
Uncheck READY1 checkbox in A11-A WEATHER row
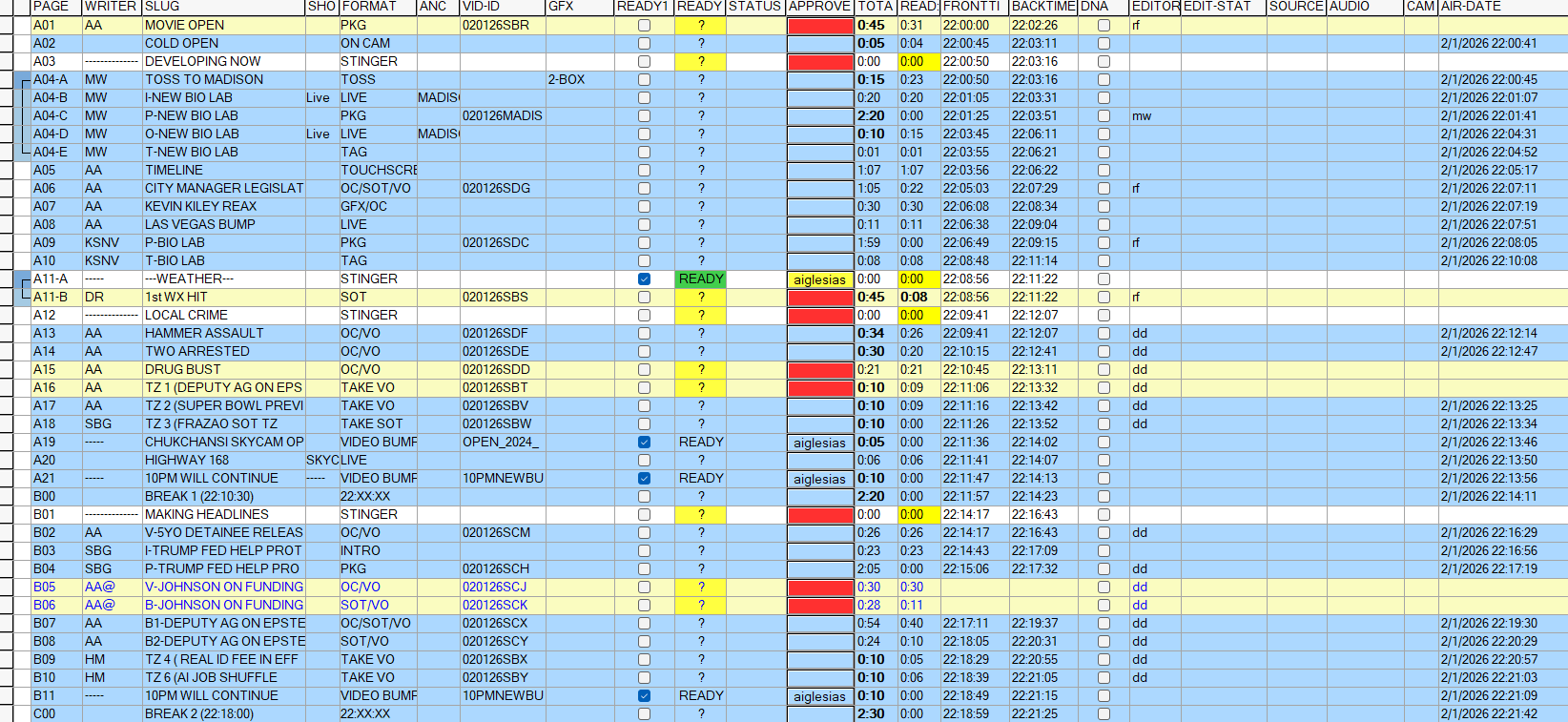(644, 279)
